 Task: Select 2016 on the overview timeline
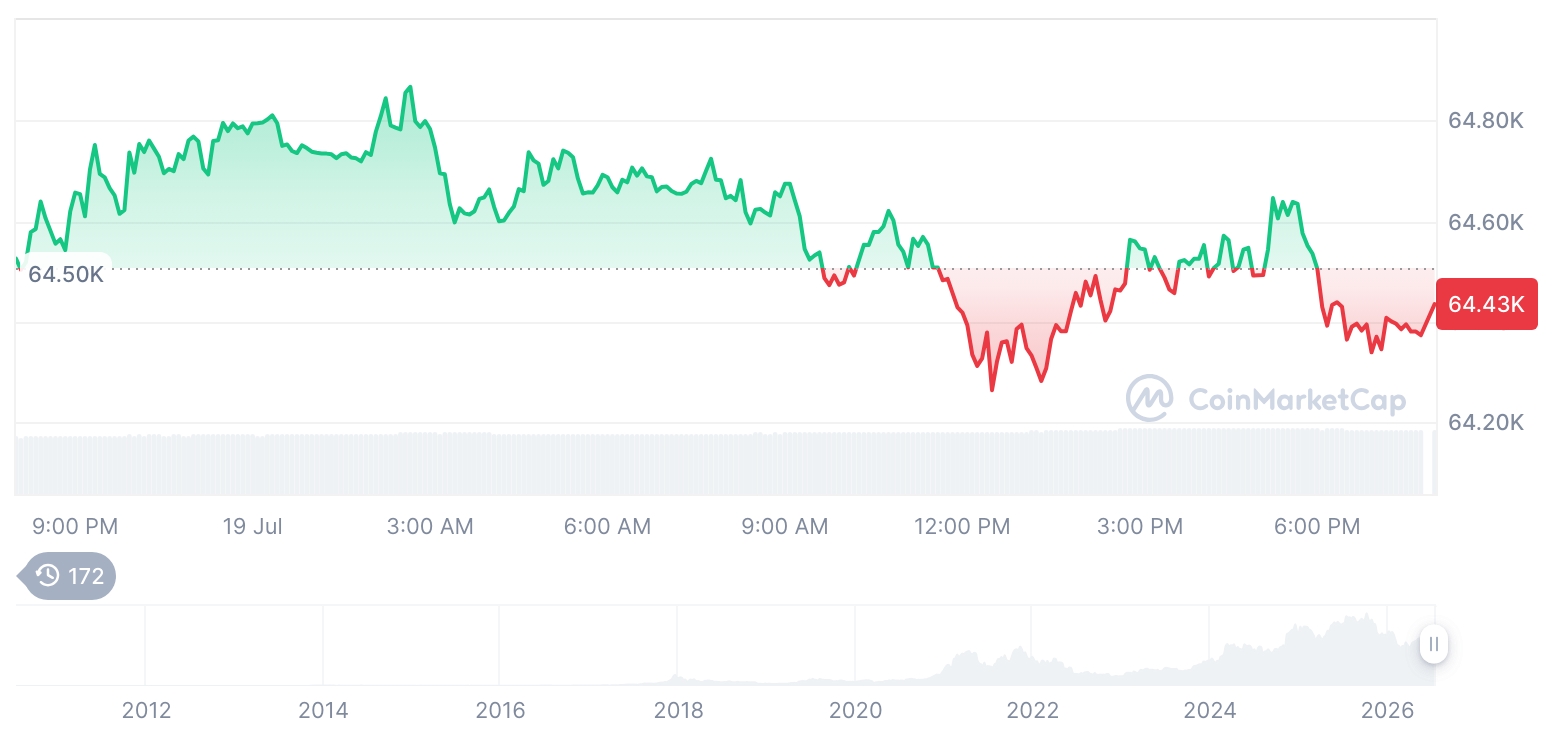pos(500,711)
